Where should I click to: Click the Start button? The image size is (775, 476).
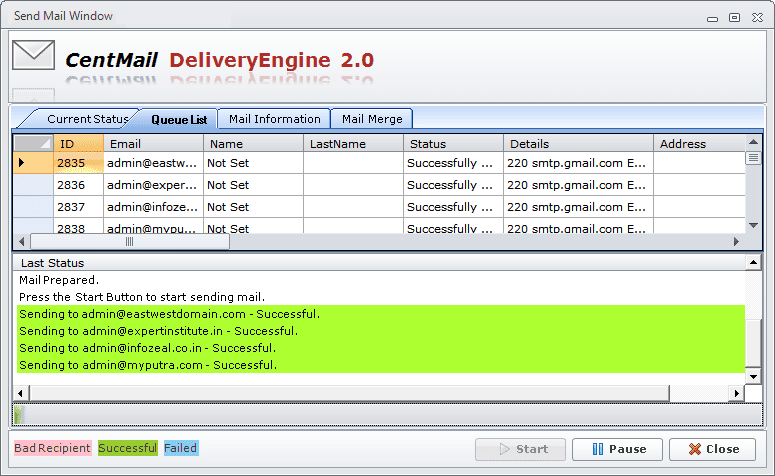pyautogui.click(x=520, y=449)
